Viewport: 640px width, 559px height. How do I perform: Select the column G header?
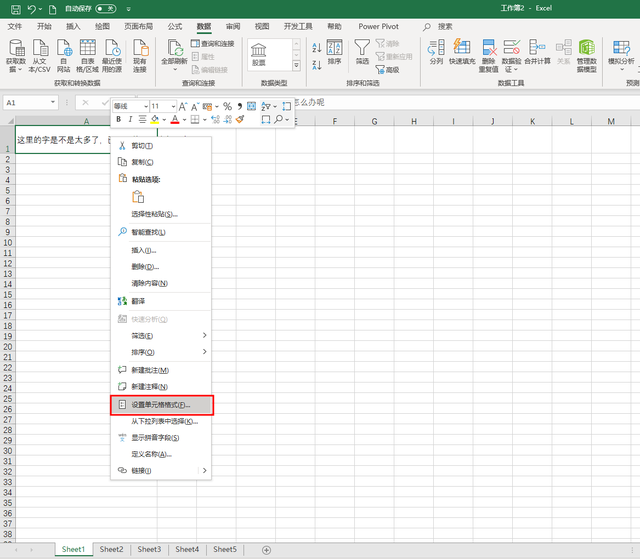[374, 121]
